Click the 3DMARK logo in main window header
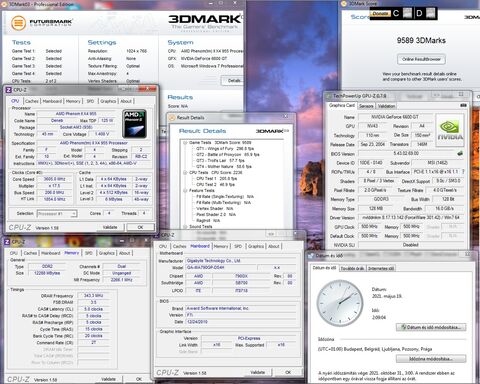 tap(204, 21)
